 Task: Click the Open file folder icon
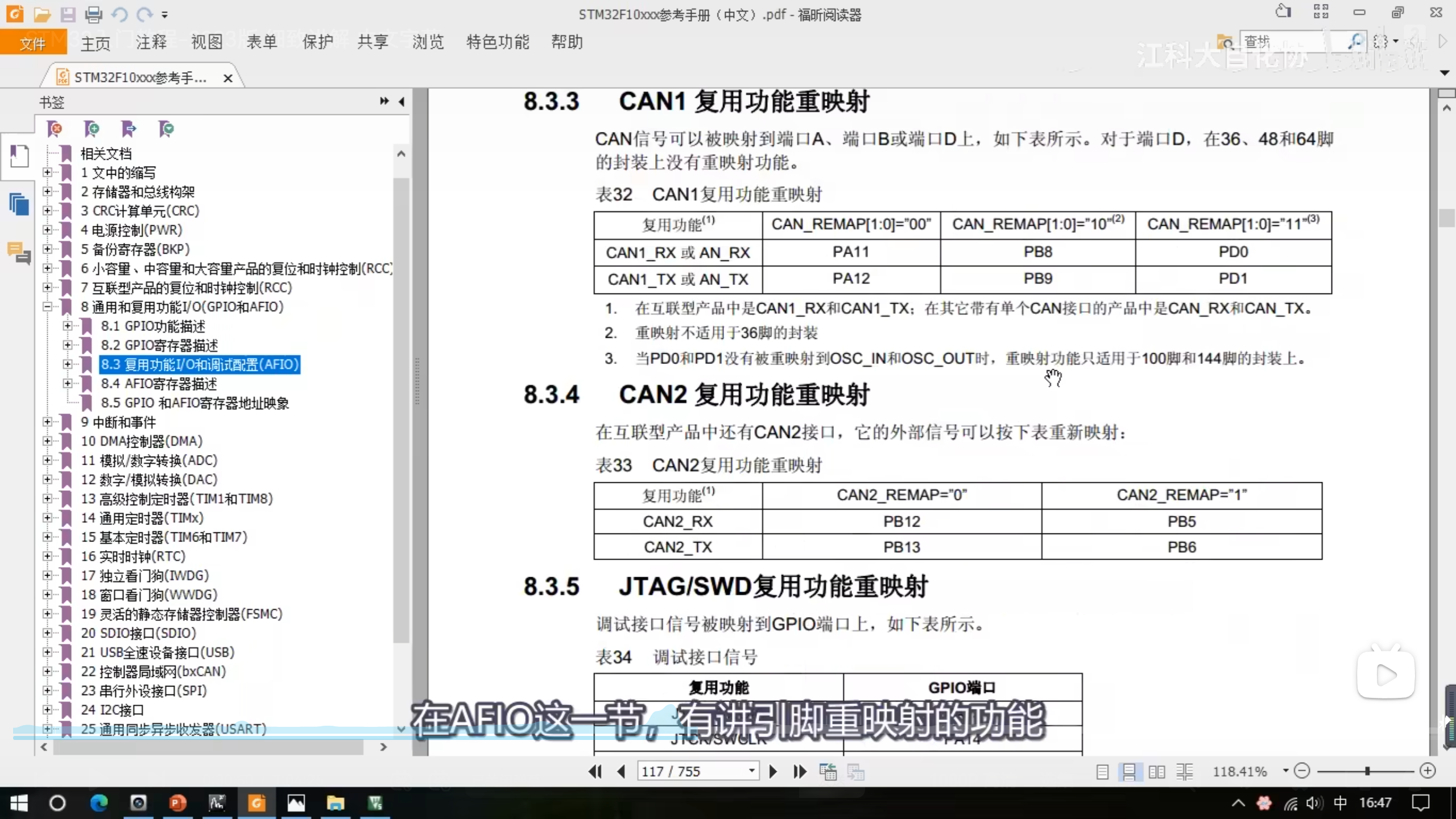point(42,14)
